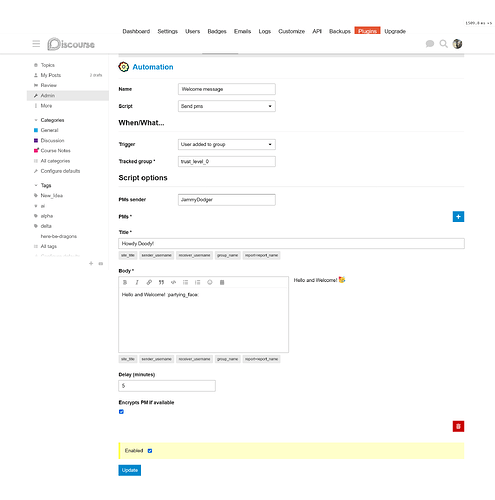Open the Discussion category purple swatch
The image size is (495, 500).
[x=36, y=141]
